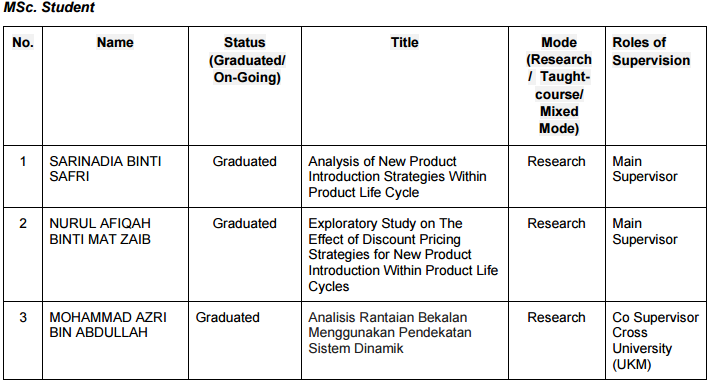Screen dimensions: 710x382
Task: Click 'Main Supervisor' in row 1
Action: pos(645,169)
